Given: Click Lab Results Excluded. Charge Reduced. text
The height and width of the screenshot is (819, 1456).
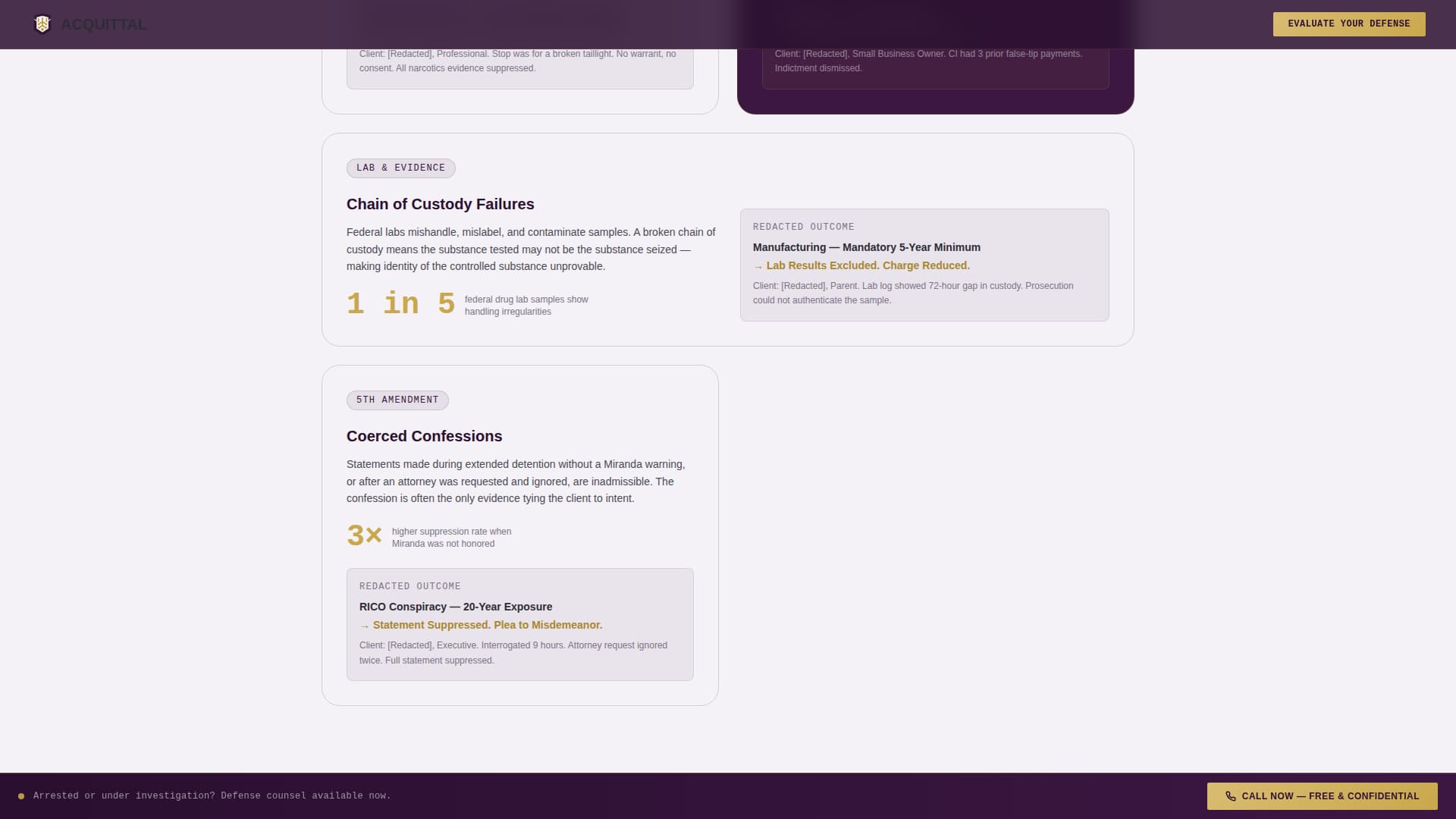Looking at the screenshot, I should click(868, 265).
